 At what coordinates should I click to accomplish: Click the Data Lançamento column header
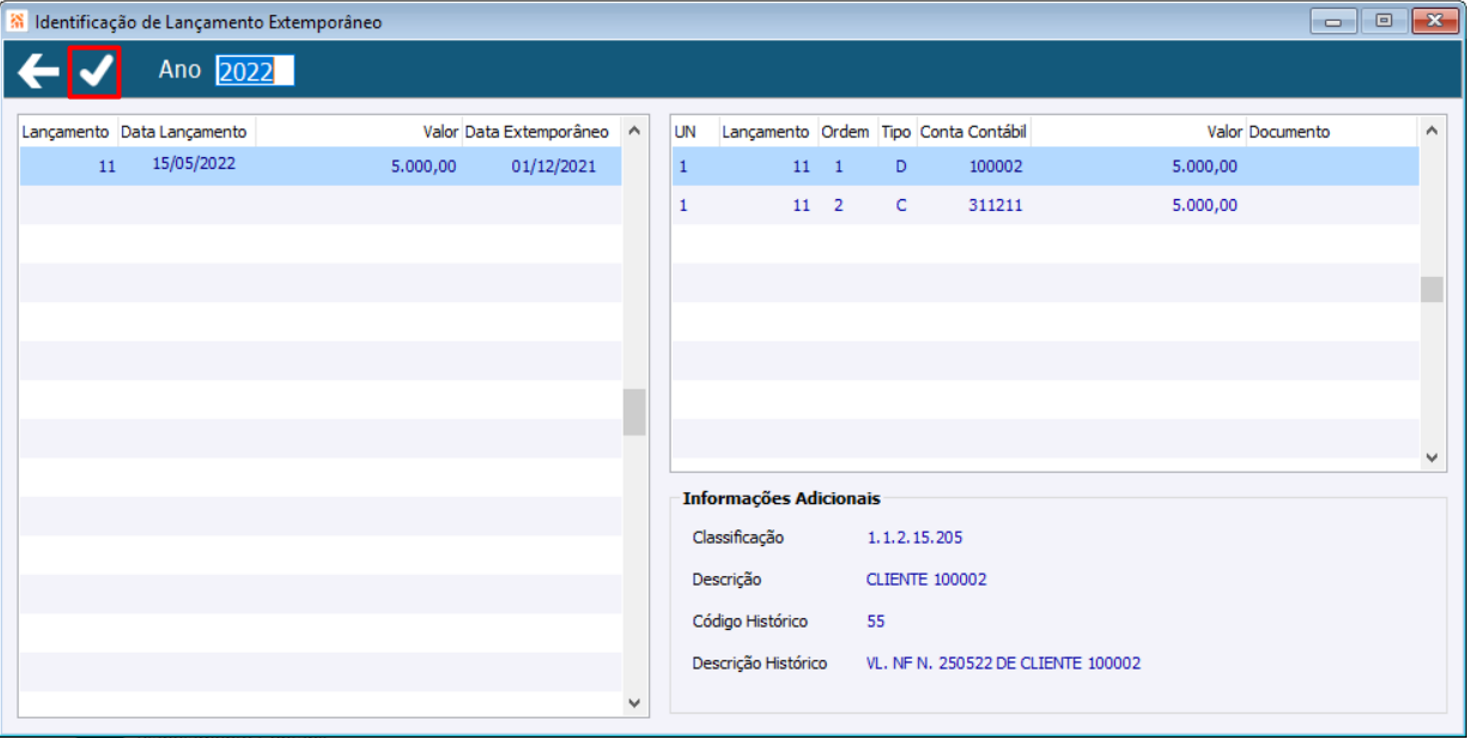click(x=184, y=132)
